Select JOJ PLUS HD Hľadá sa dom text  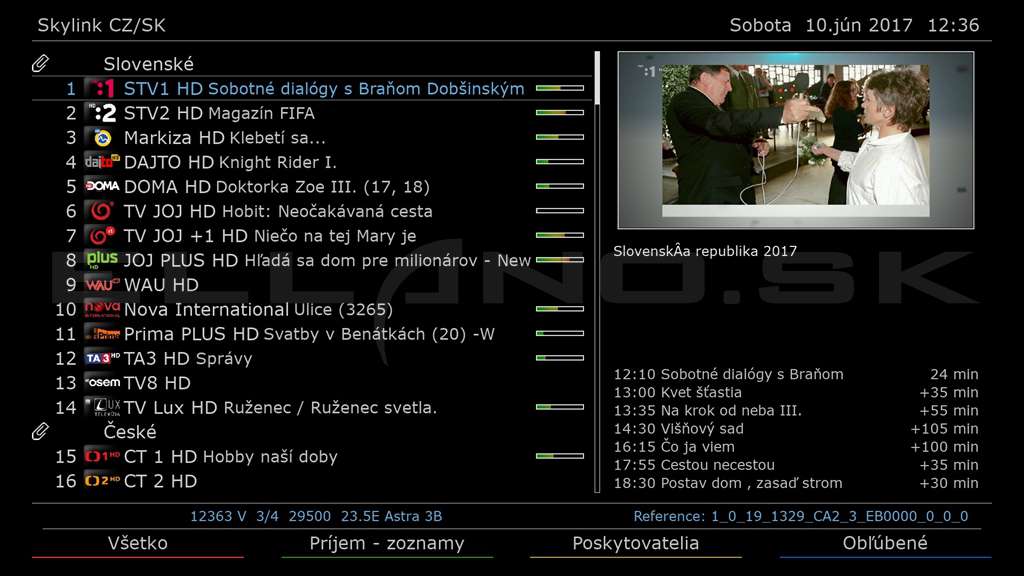click(327, 260)
